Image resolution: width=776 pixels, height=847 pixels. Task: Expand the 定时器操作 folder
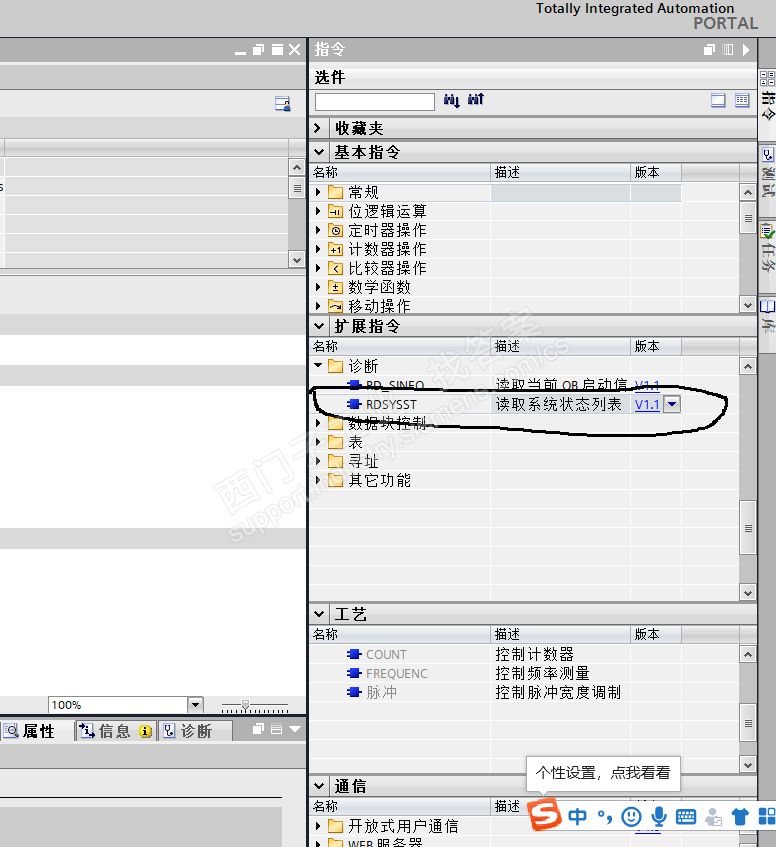click(x=318, y=230)
